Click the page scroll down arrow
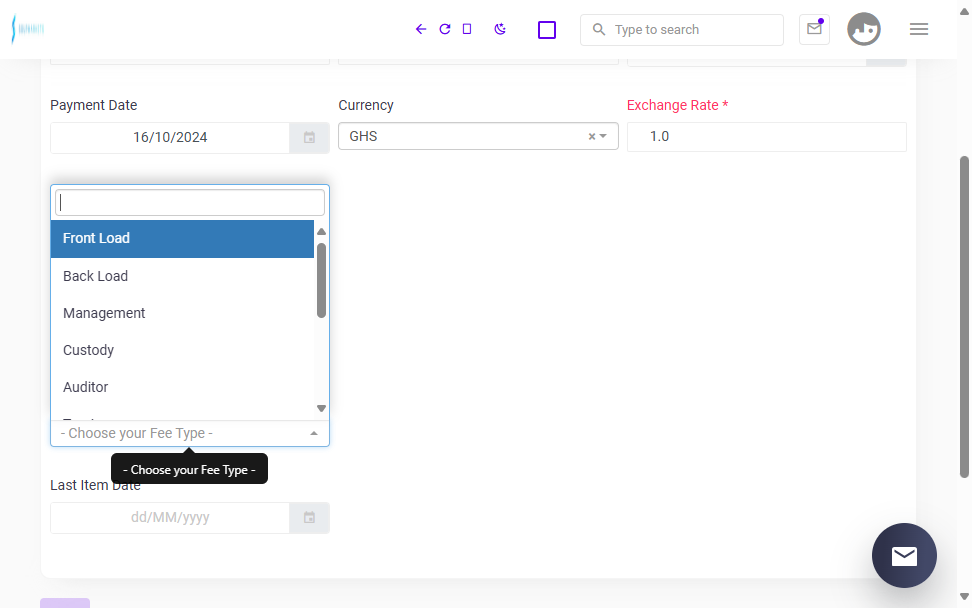 click(x=964, y=596)
